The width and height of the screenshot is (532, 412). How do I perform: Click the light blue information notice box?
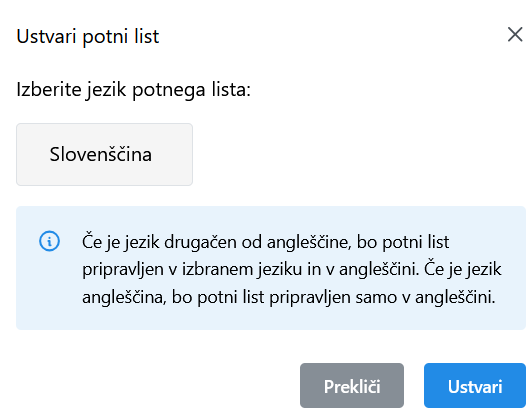pos(271,268)
